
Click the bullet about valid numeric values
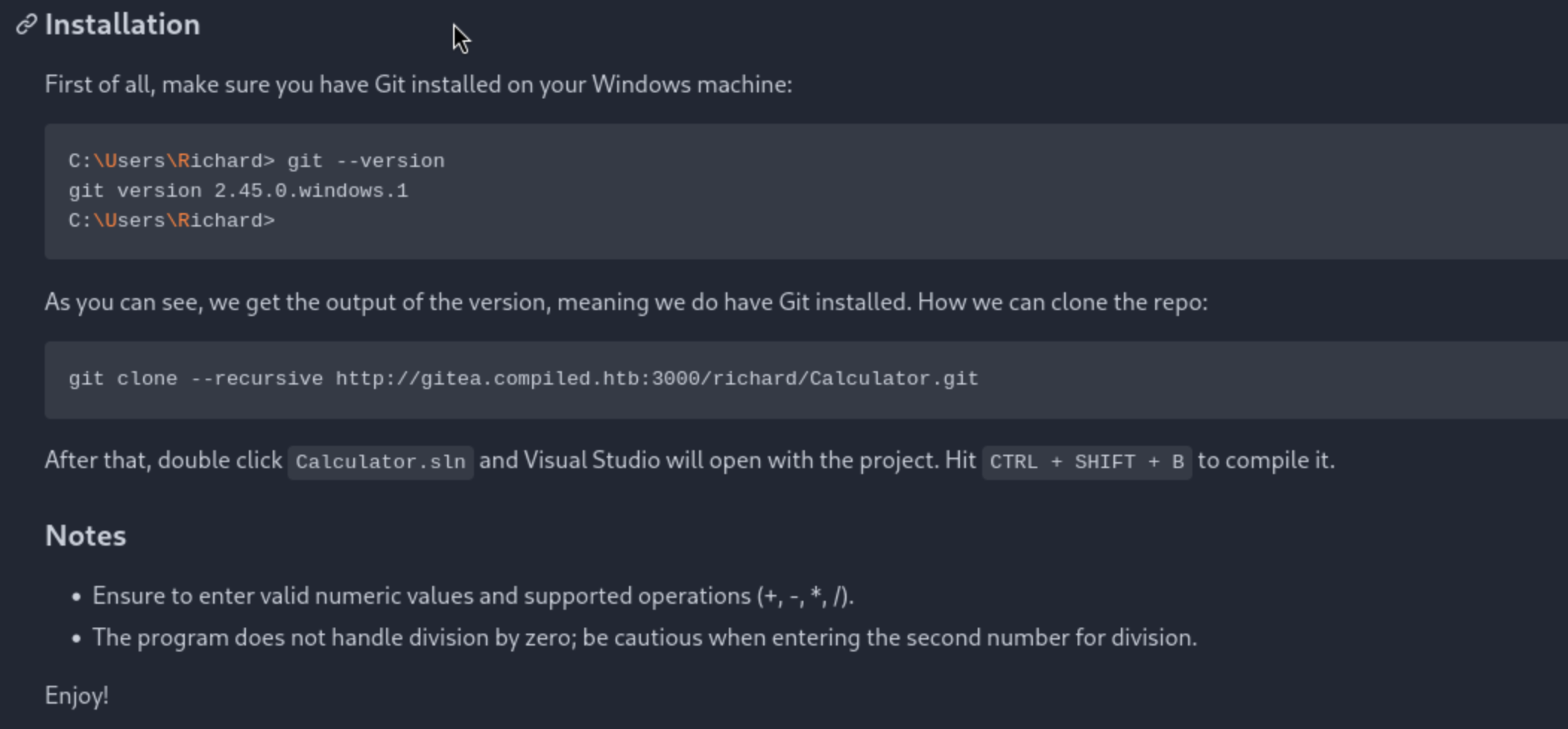(x=473, y=596)
